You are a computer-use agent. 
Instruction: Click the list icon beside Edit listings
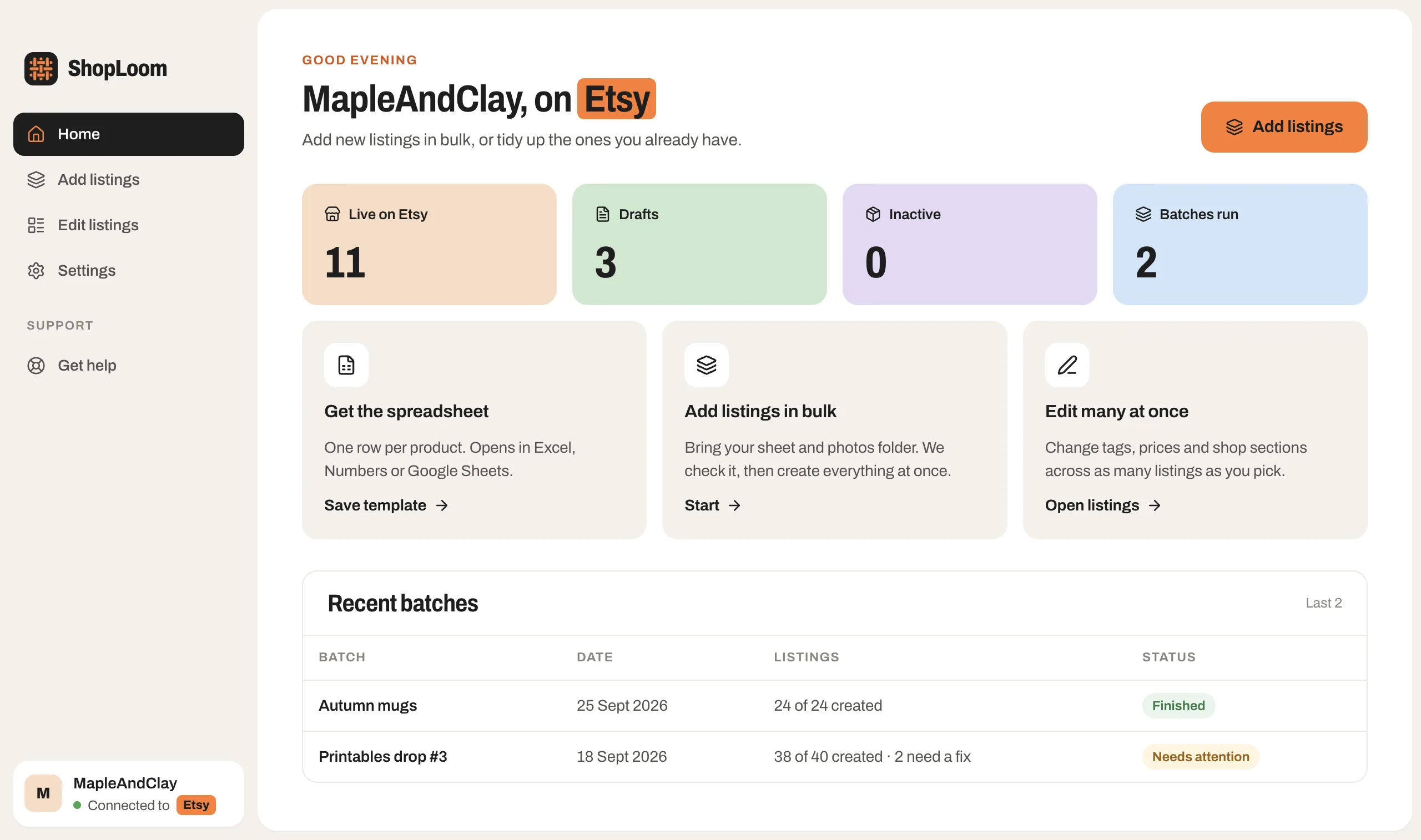coord(36,225)
